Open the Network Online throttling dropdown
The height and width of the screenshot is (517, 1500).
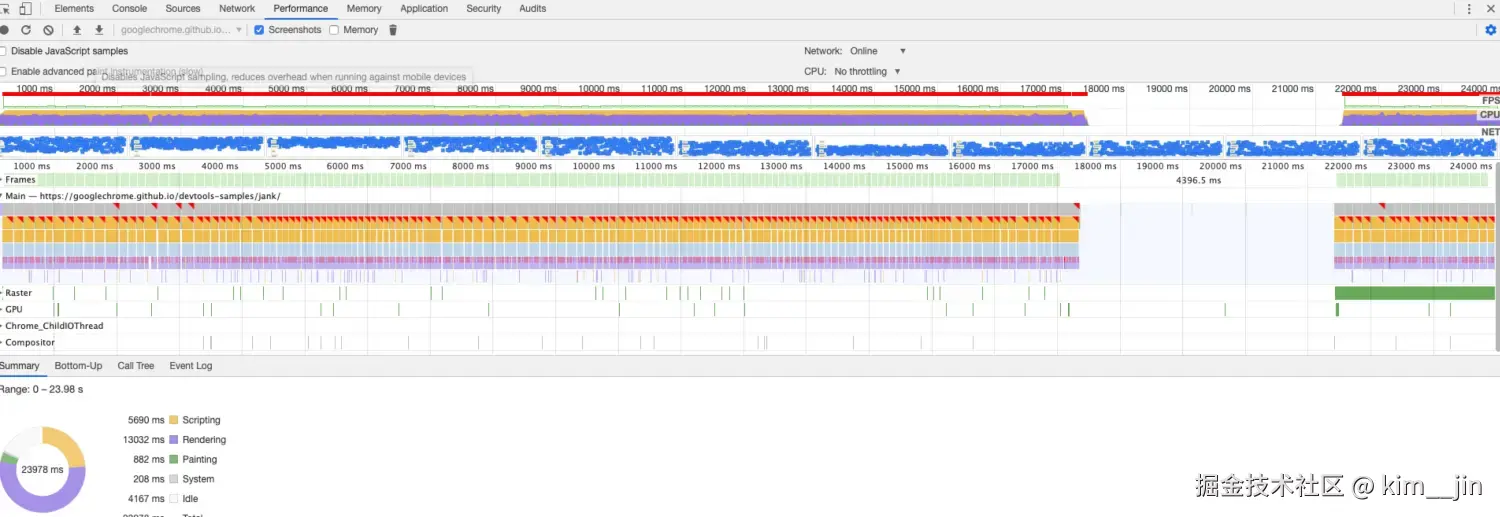click(x=878, y=51)
